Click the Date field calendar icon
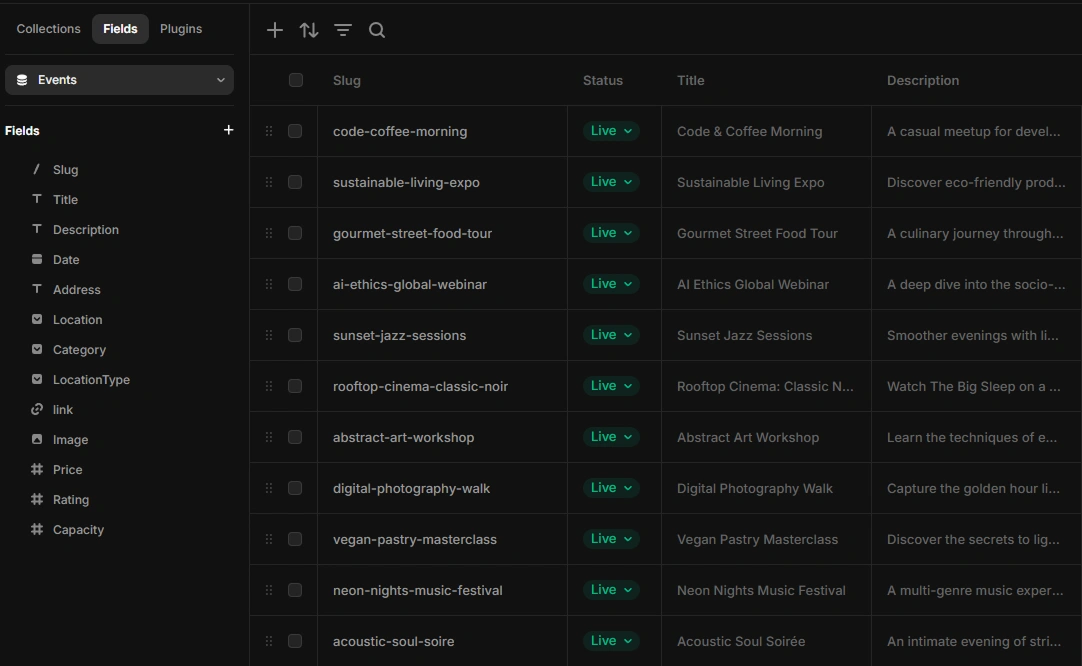 pos(37,259)
